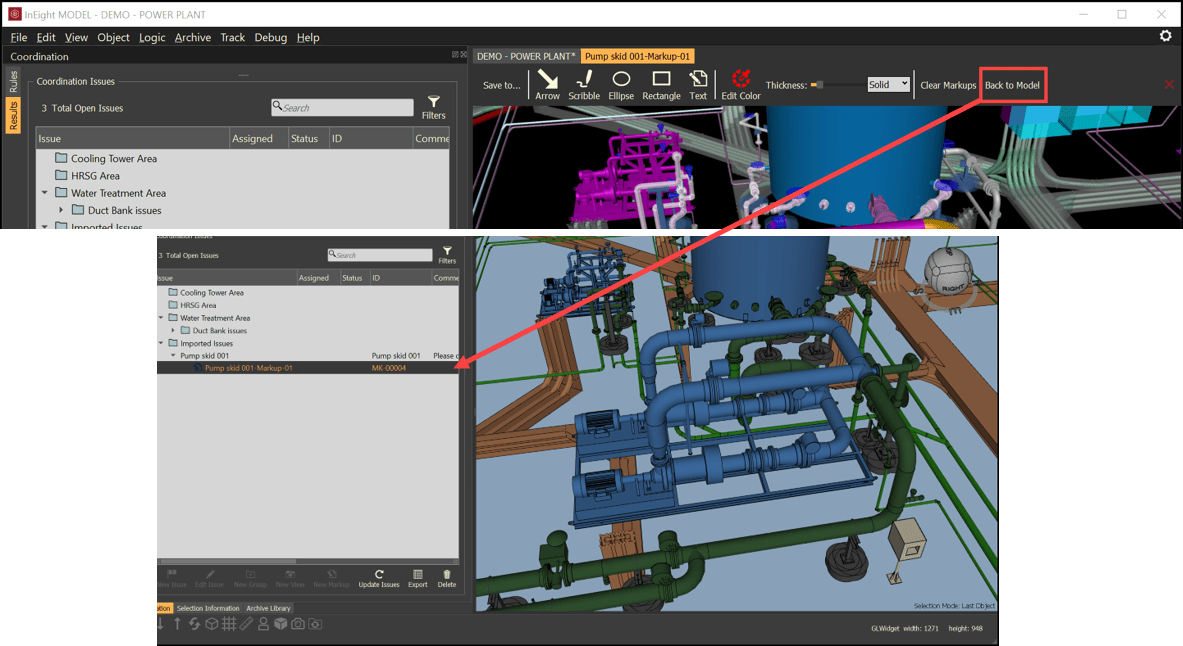Click the MK-00004 ID cell

coord(389,368)
